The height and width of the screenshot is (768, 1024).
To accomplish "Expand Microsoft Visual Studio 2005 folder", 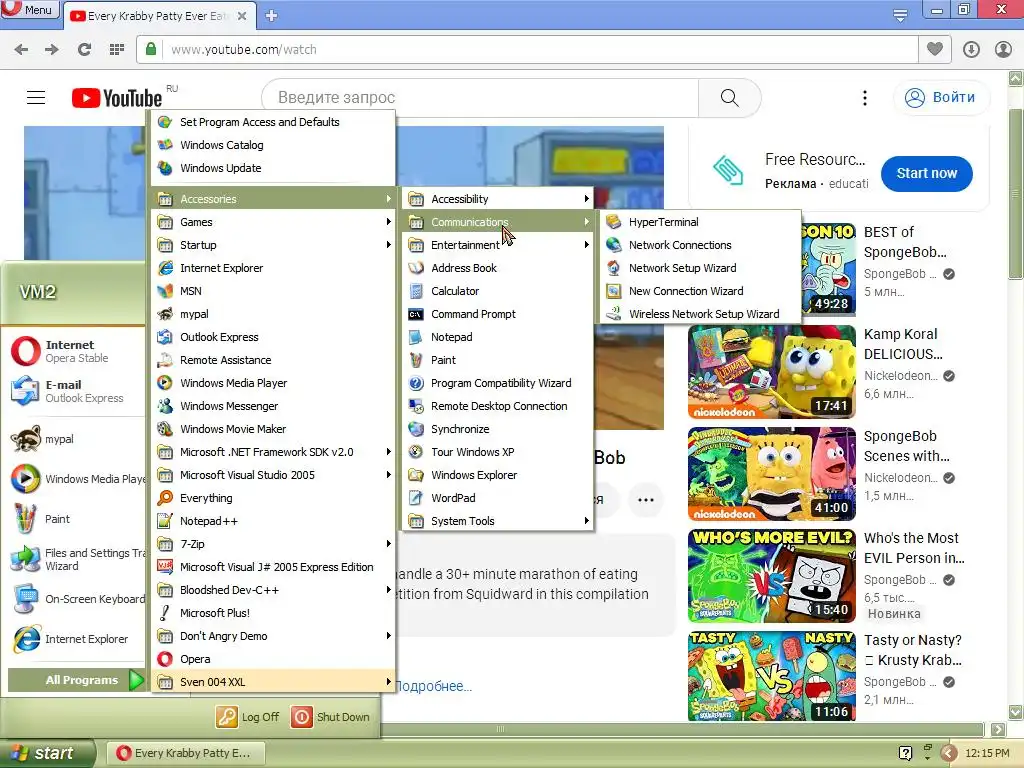I will pos(274,475).
